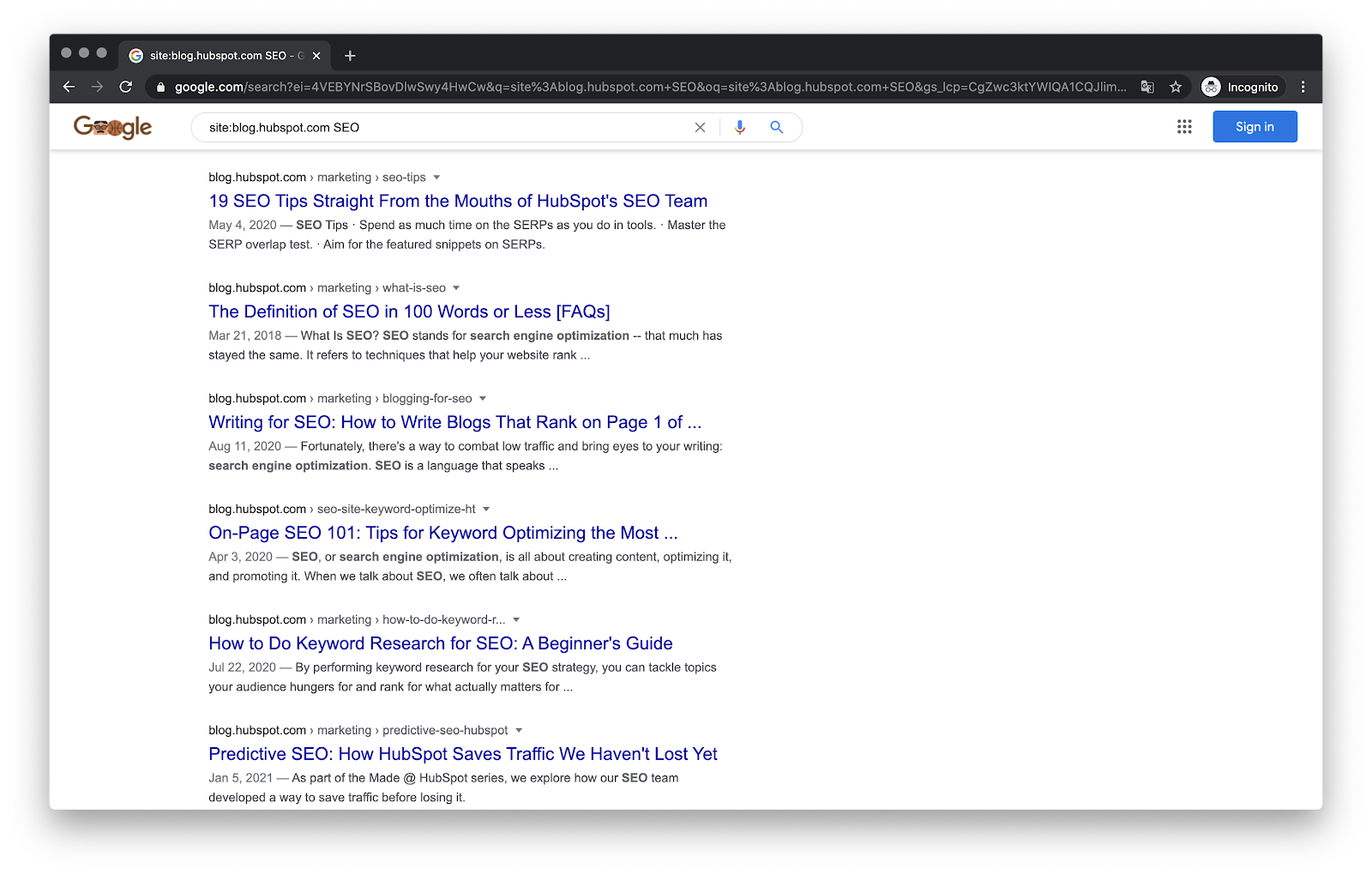
Task: Click the Google logo
Action: pos(112,127)
